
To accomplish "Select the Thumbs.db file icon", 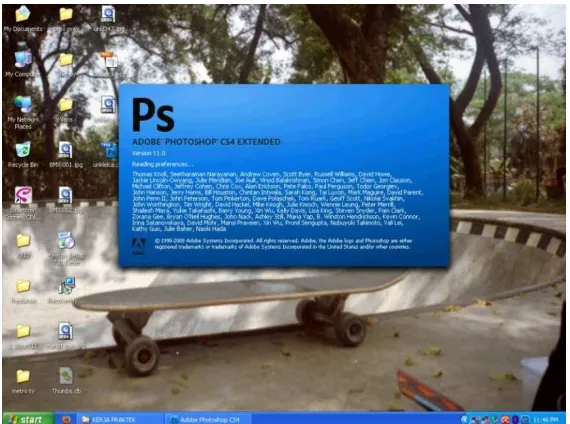I will (66, 380).
